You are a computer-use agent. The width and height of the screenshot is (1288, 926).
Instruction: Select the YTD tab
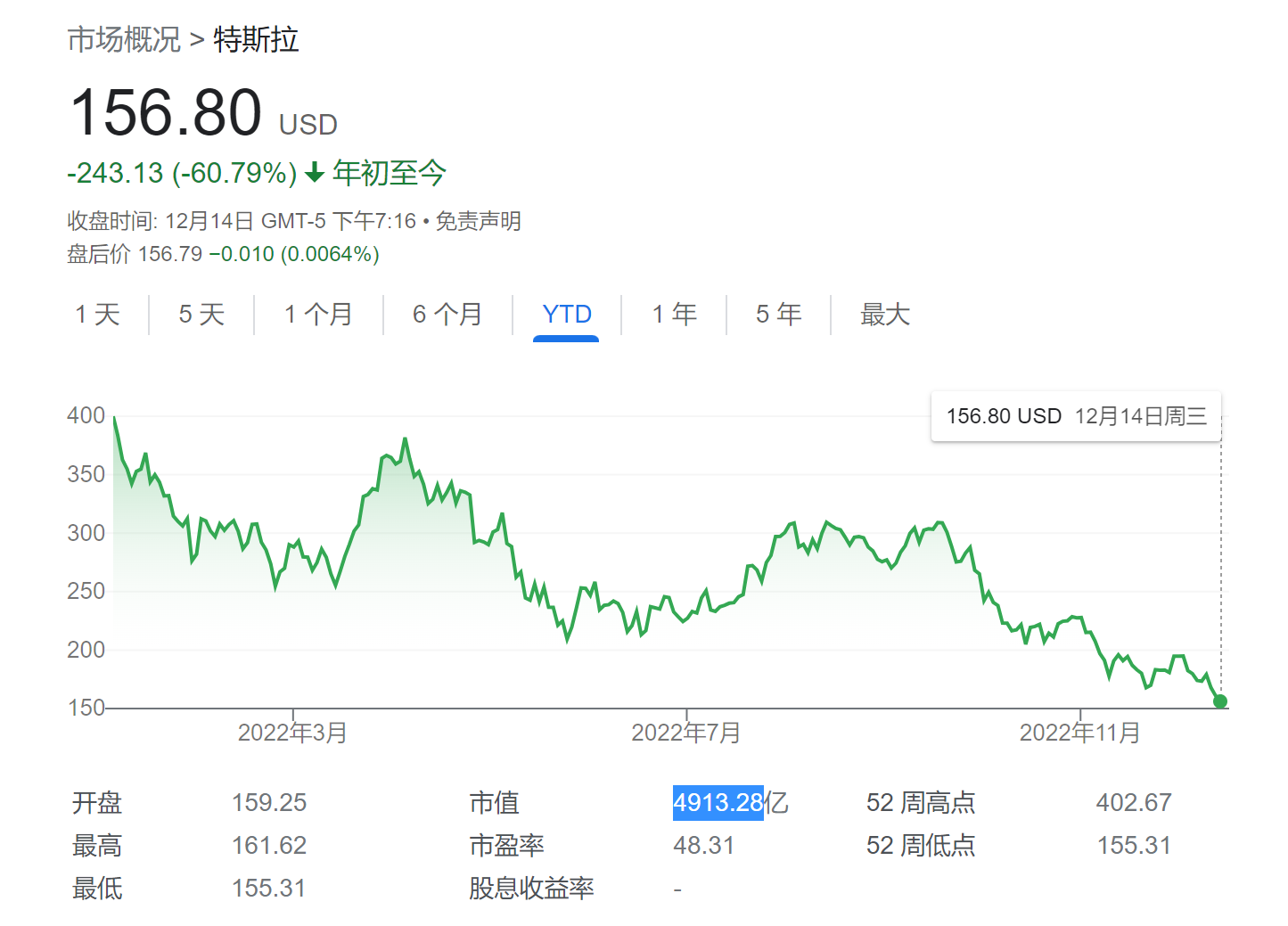[x=567, y=315]
